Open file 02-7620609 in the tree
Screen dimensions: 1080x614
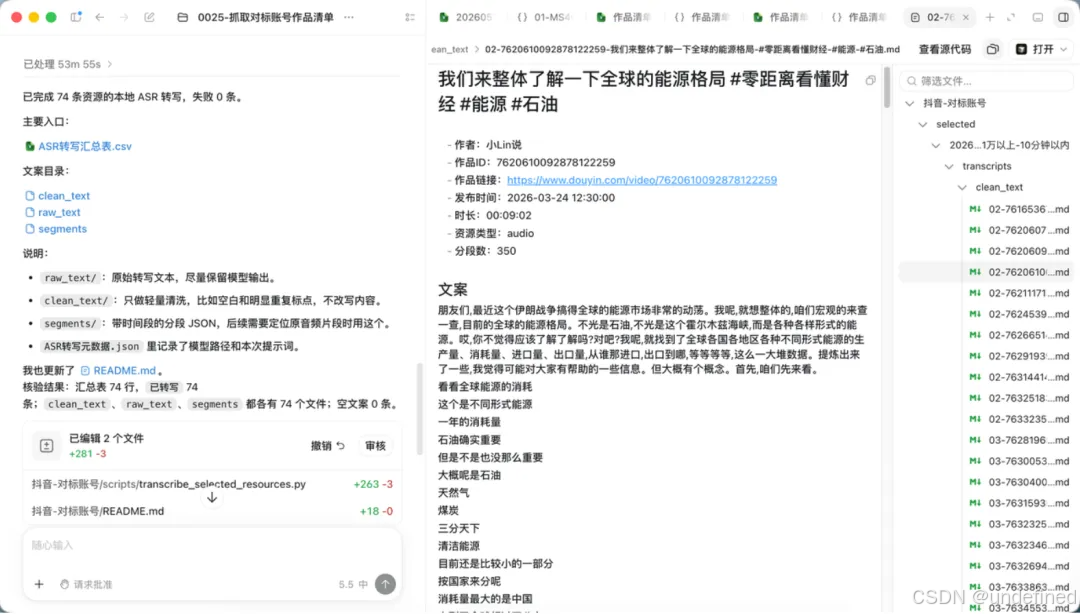[x=1019, y=251]
